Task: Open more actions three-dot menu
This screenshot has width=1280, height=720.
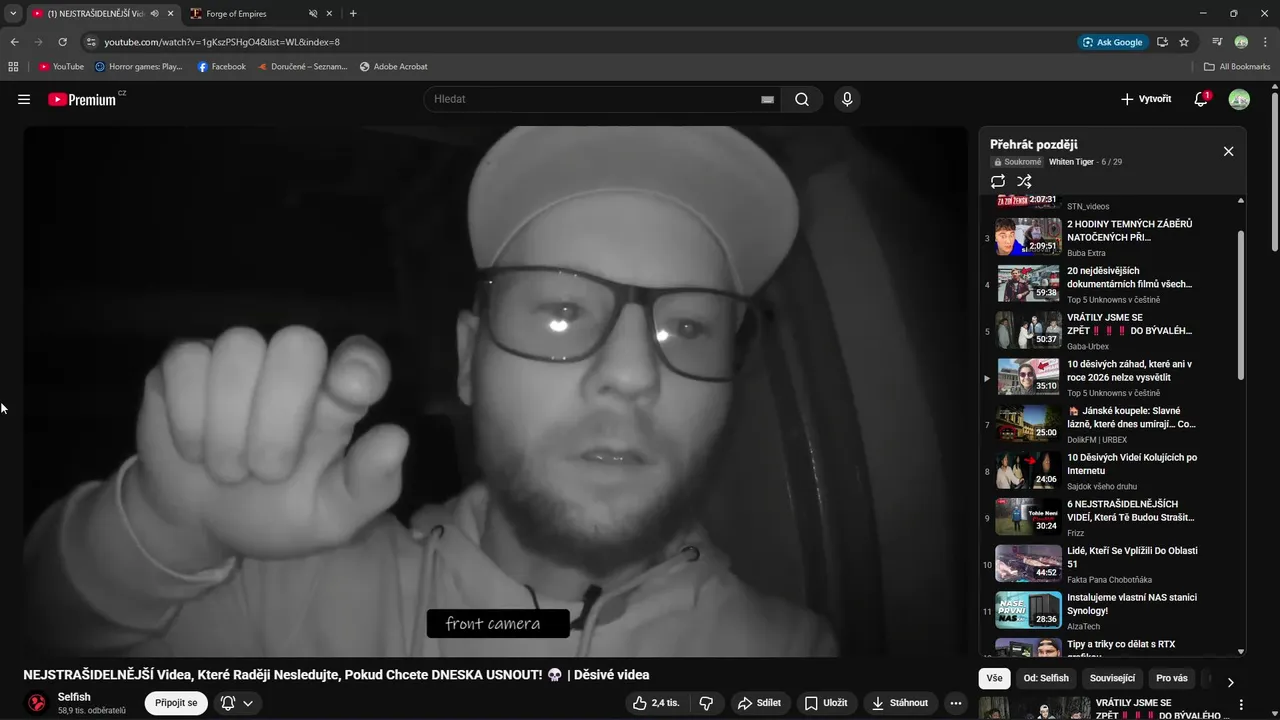Action: 956,703
